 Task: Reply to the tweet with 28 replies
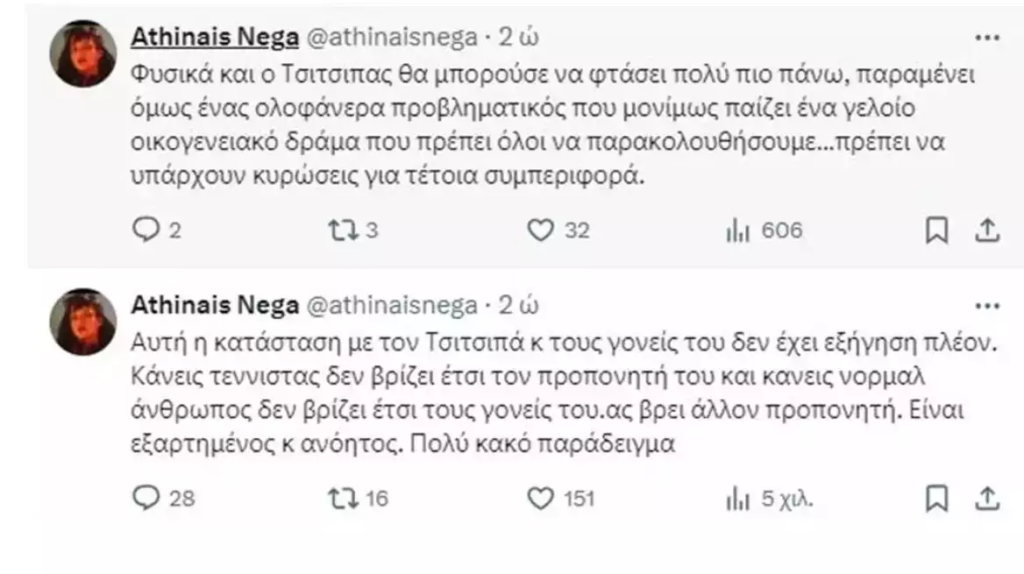click(147, 498)
